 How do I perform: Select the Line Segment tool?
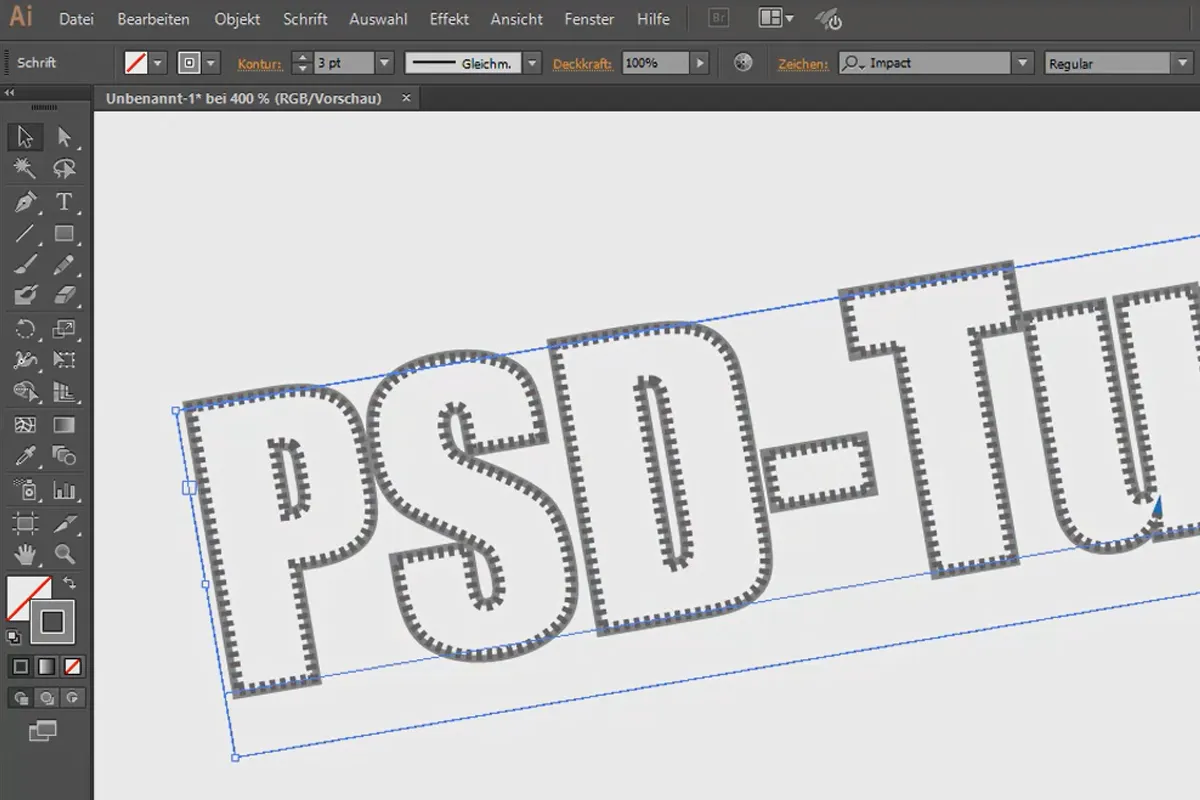pyautogui.click(x=25, y=234)
